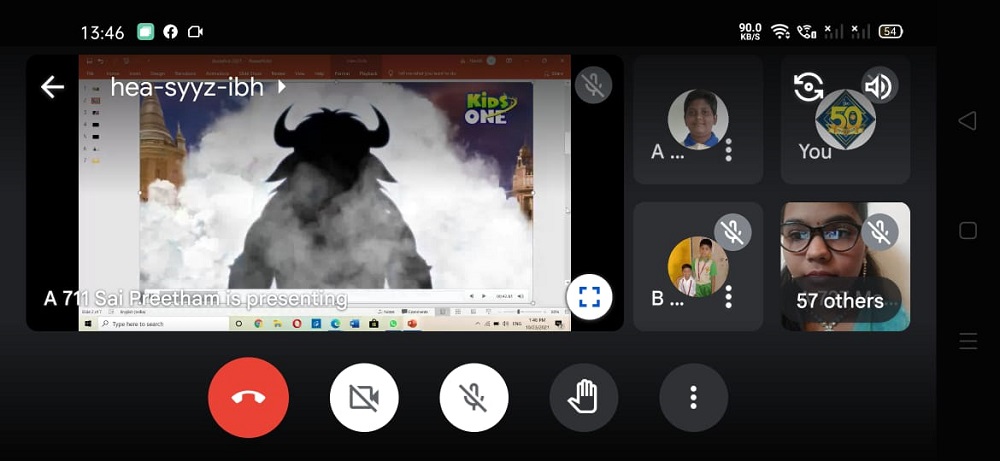The height and width of the screenshot is (461, 1000).
Task: Go back using the top-left arrow
Action: [x=52, y=87]
